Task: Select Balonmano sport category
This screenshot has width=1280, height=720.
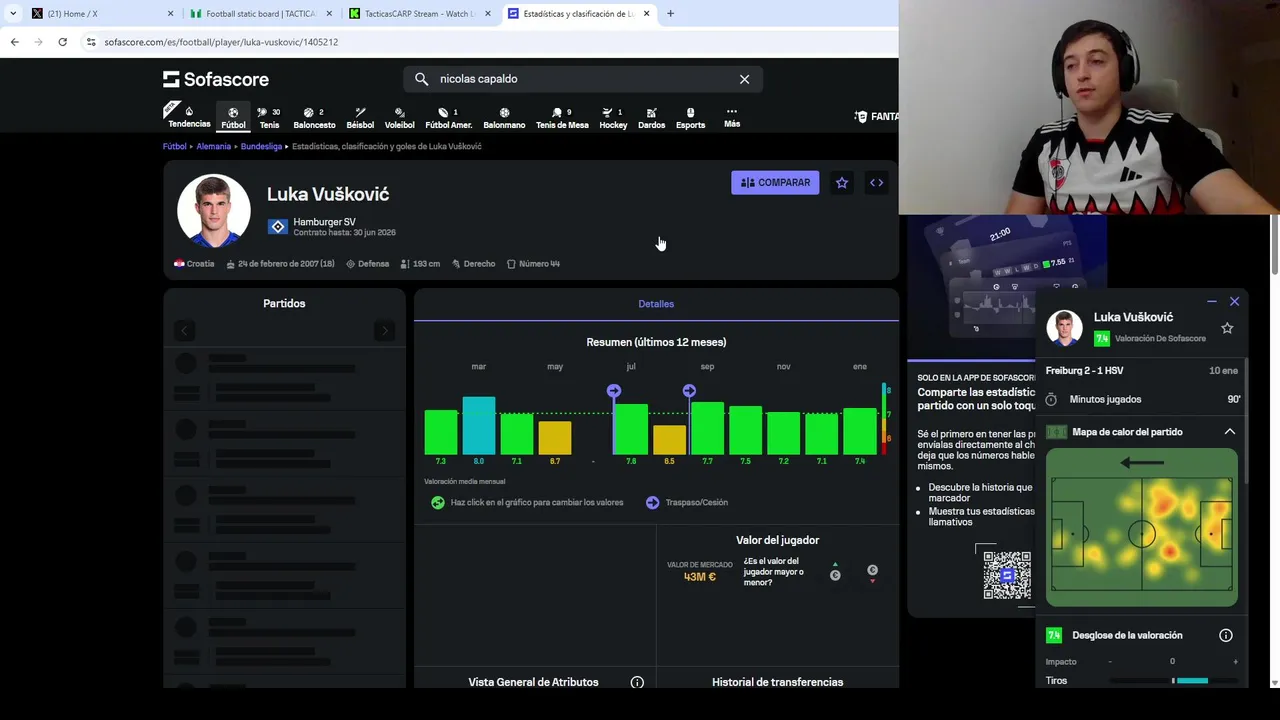Action: pyautogui.click(x=504, y=117)
